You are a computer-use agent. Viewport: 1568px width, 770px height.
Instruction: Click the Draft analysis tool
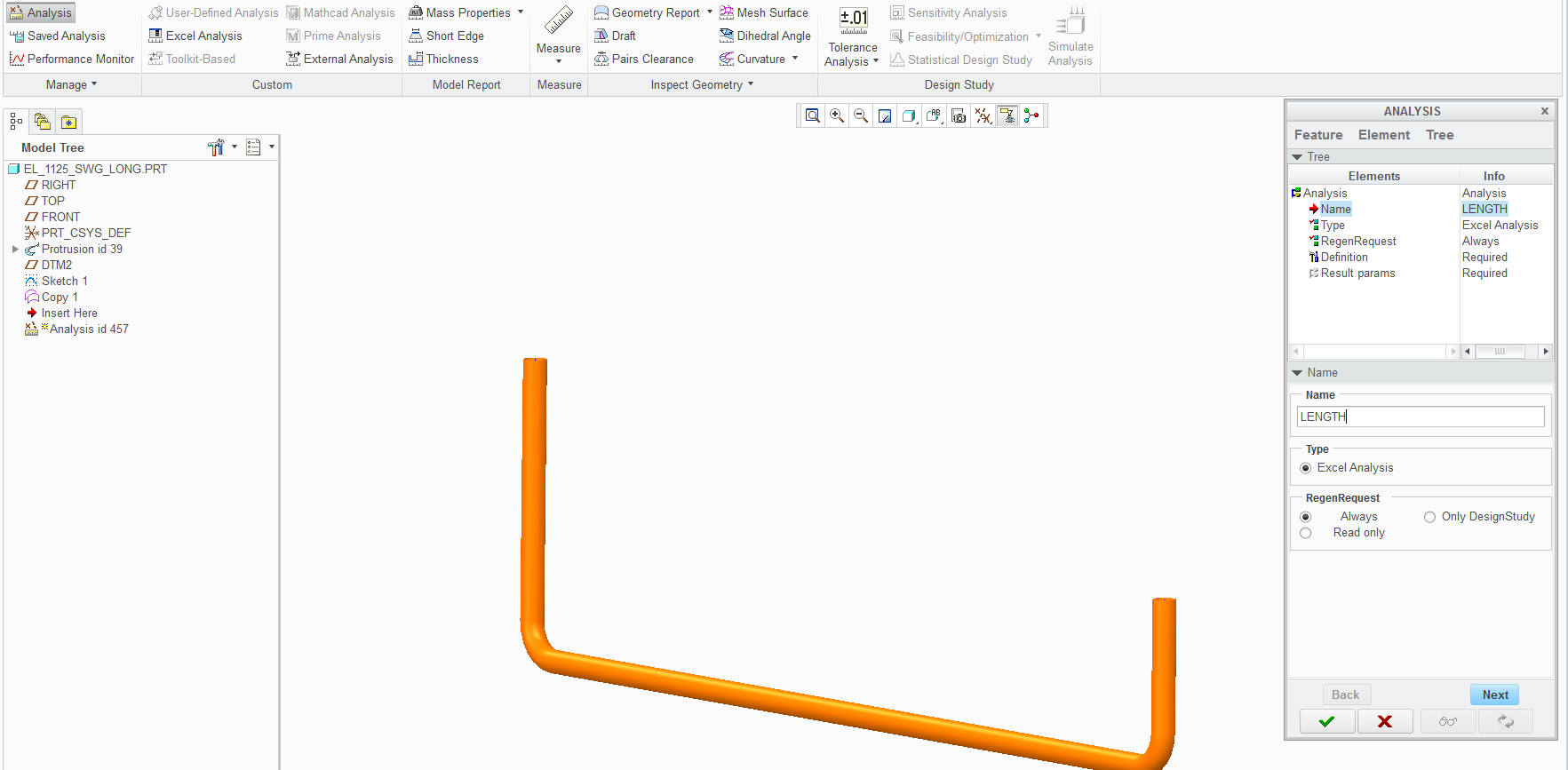615,36
